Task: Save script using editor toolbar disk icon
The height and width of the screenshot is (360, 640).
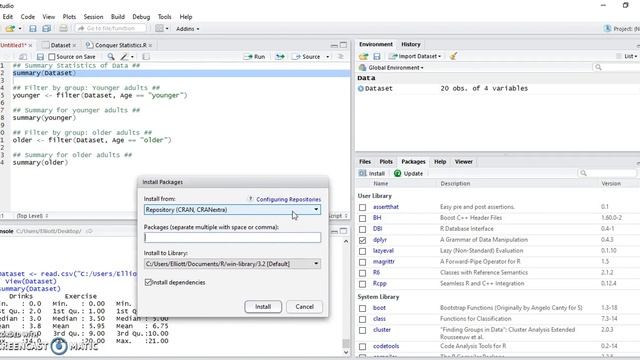Action: (x=40, y=57)
